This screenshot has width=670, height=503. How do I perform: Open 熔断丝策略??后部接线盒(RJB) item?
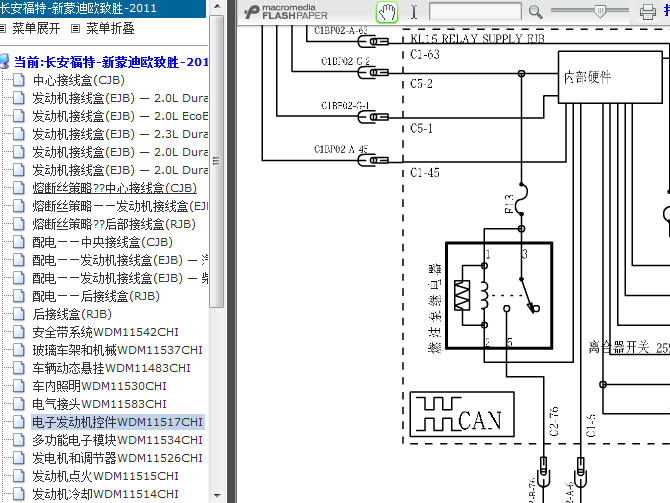pos(114,224)
